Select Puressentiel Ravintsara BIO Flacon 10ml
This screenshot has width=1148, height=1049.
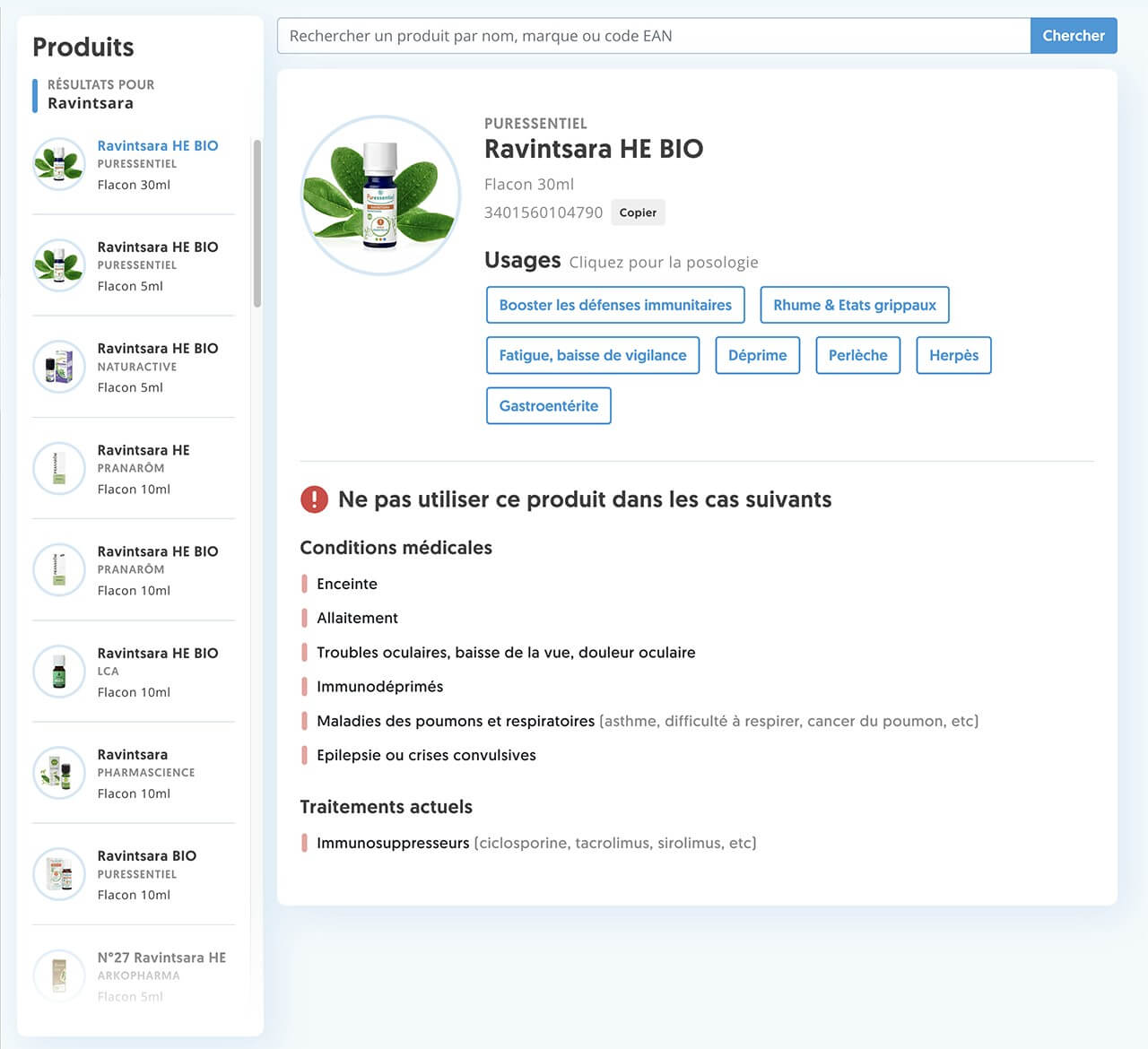[x=146, y=874]
